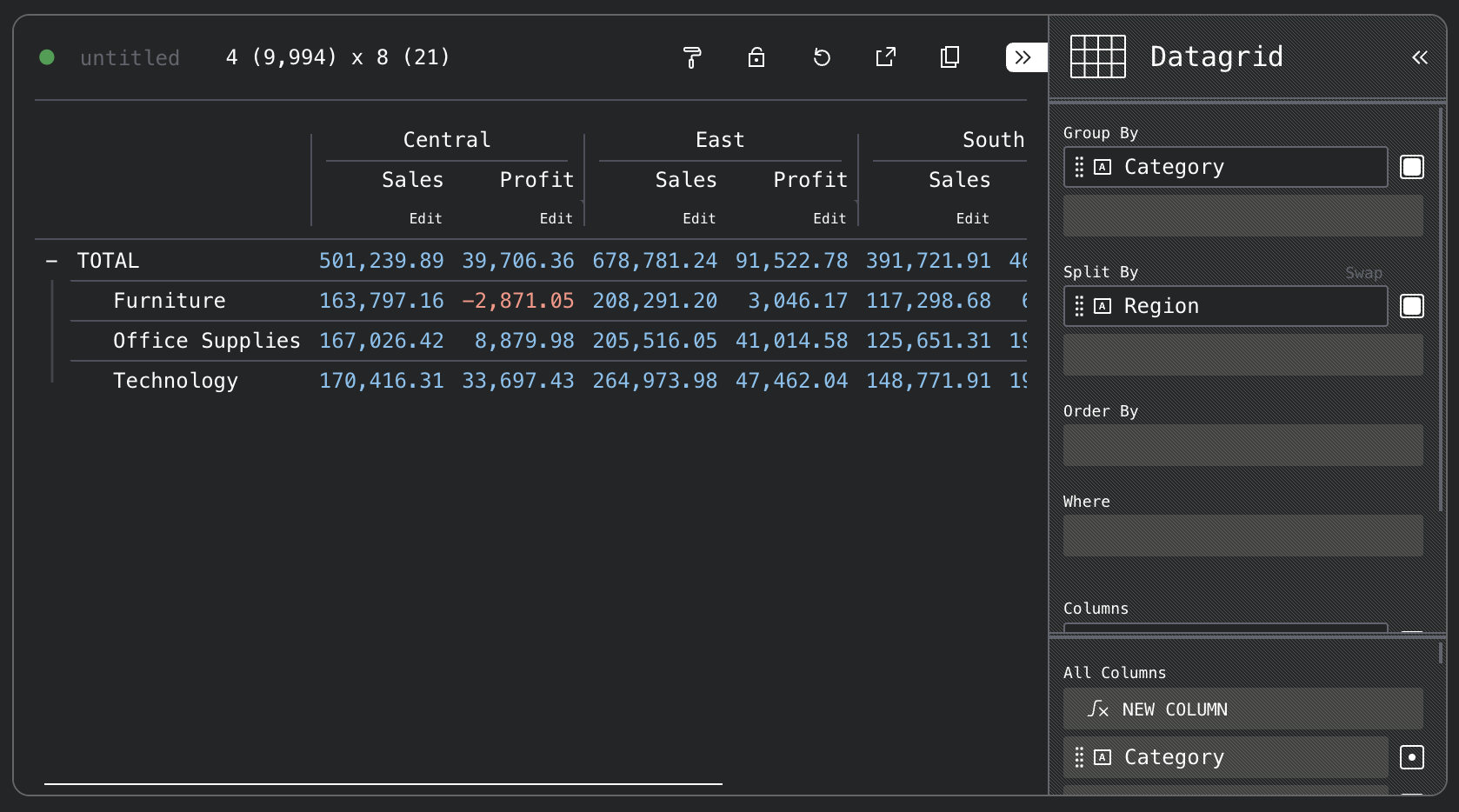Image resolution: width=1459 pixels, height=812 pixels.
Task: Open the Datagrid plugin selector icon
Action: (1098, 57)
